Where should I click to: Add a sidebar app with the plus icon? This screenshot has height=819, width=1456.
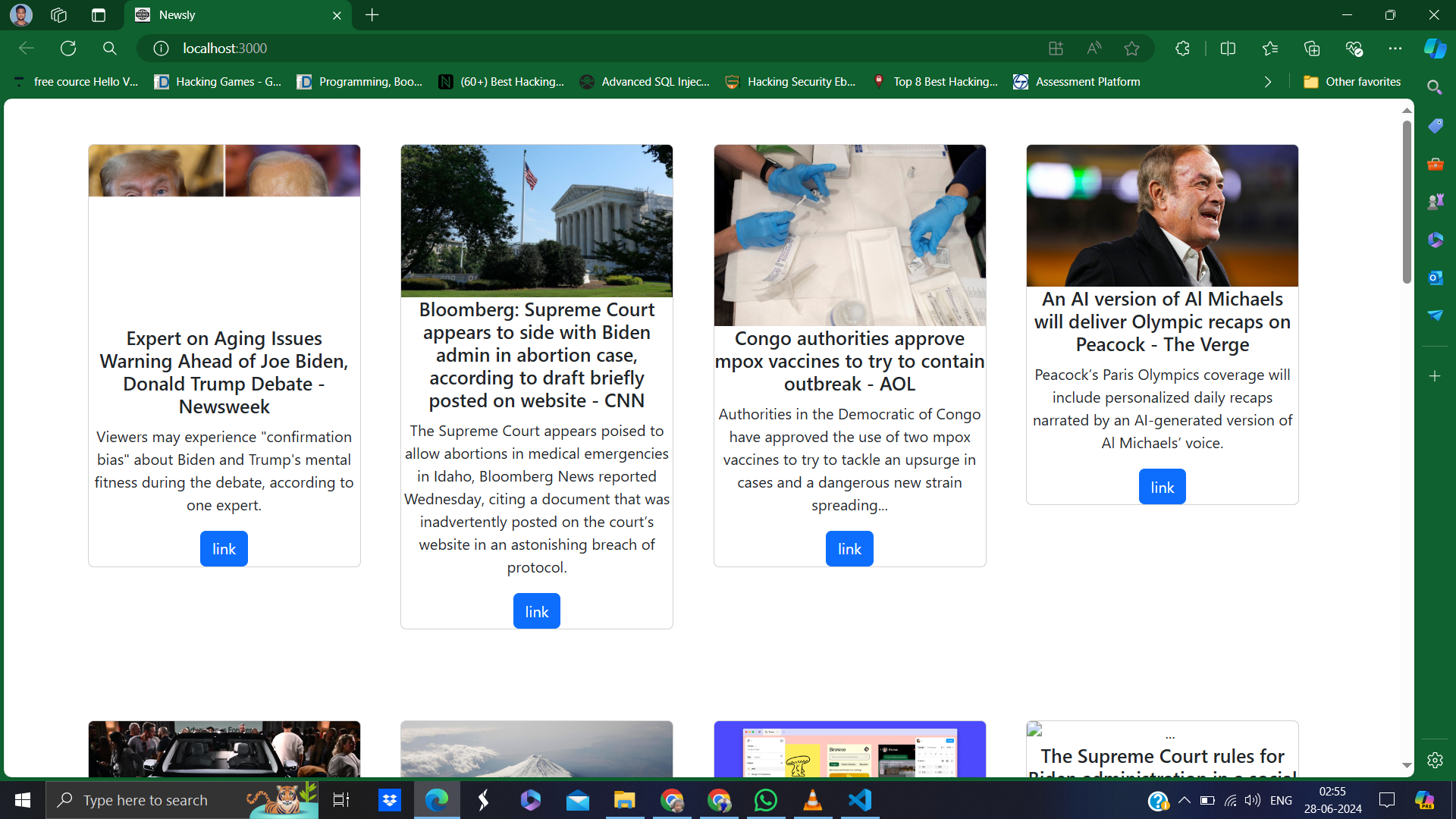pos(1435,376)
